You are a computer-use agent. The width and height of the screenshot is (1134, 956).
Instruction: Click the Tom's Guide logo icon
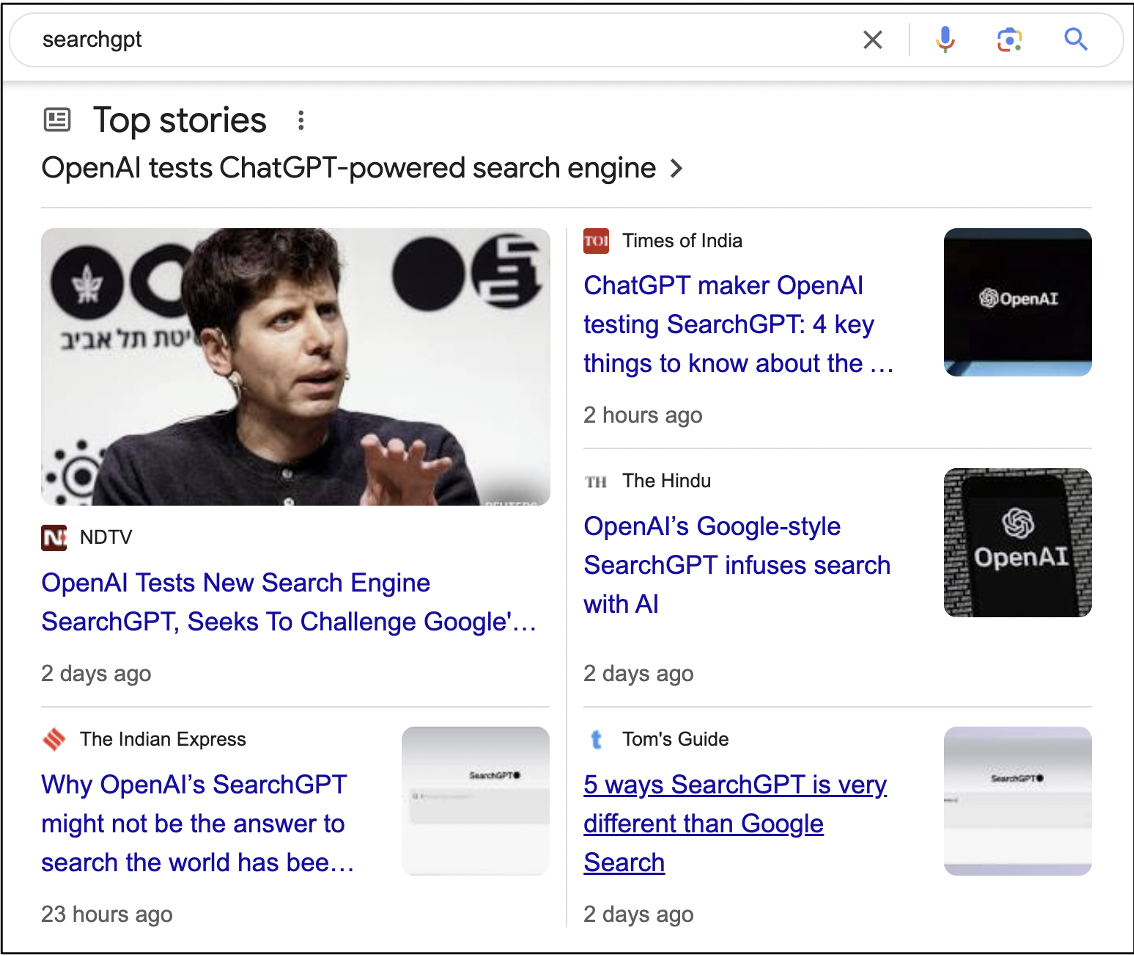click(x=596, y=739)
